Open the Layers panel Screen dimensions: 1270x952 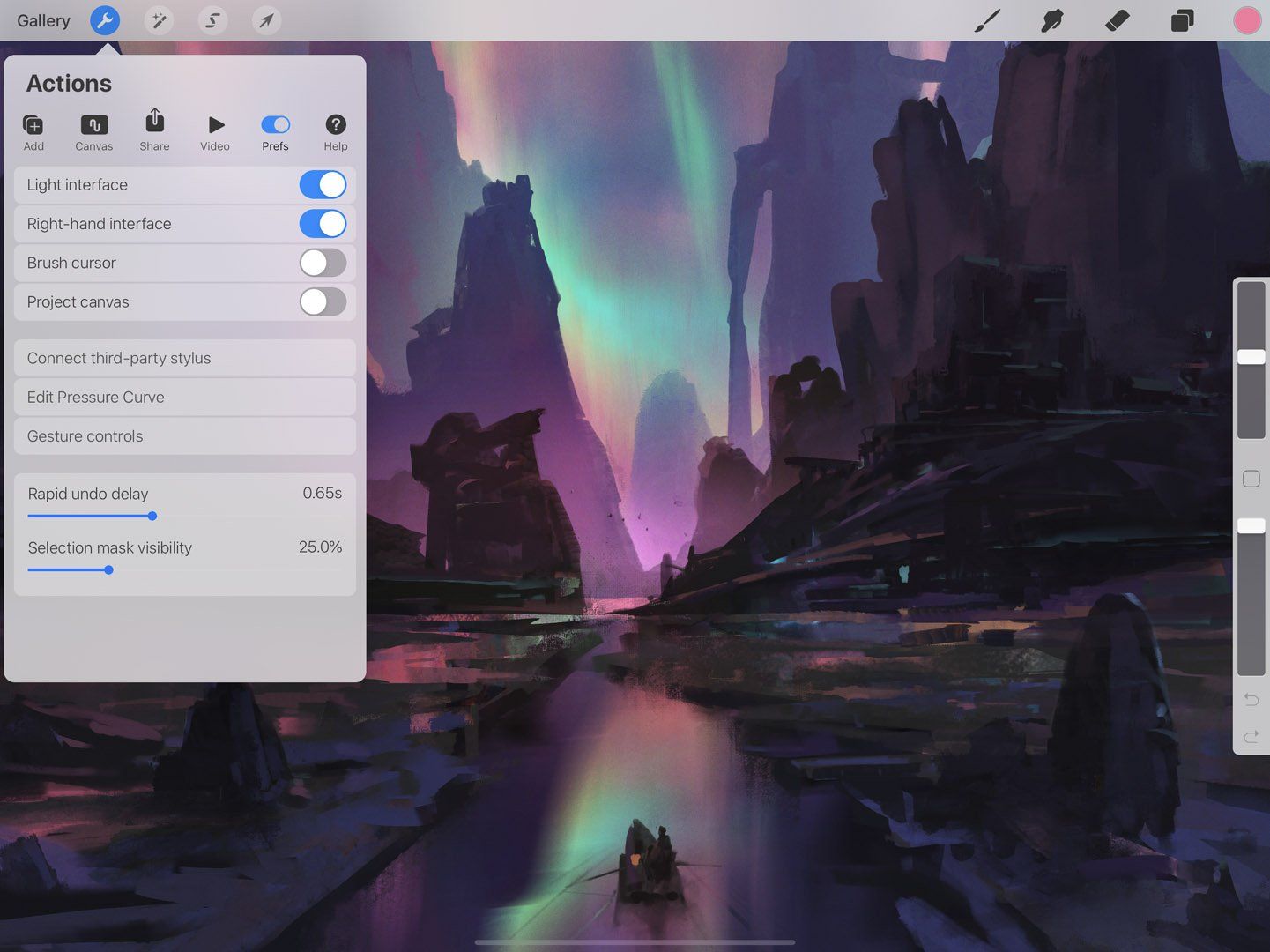(x=1182, y=19)
